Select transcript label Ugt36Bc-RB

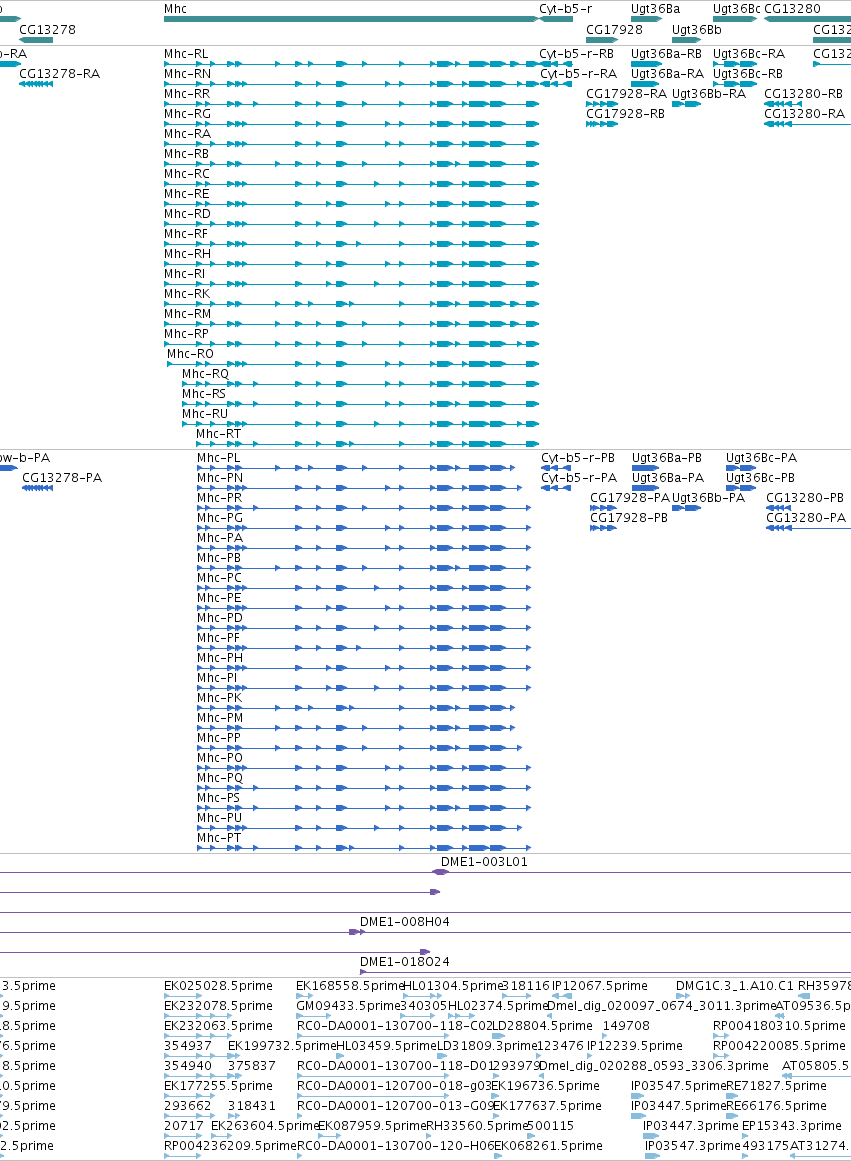pos(748,74)
